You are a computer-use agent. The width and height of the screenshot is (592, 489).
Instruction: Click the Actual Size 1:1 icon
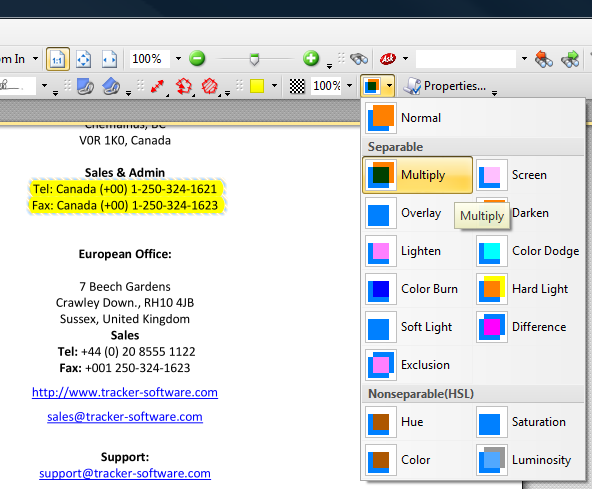(x=58, y=59)
